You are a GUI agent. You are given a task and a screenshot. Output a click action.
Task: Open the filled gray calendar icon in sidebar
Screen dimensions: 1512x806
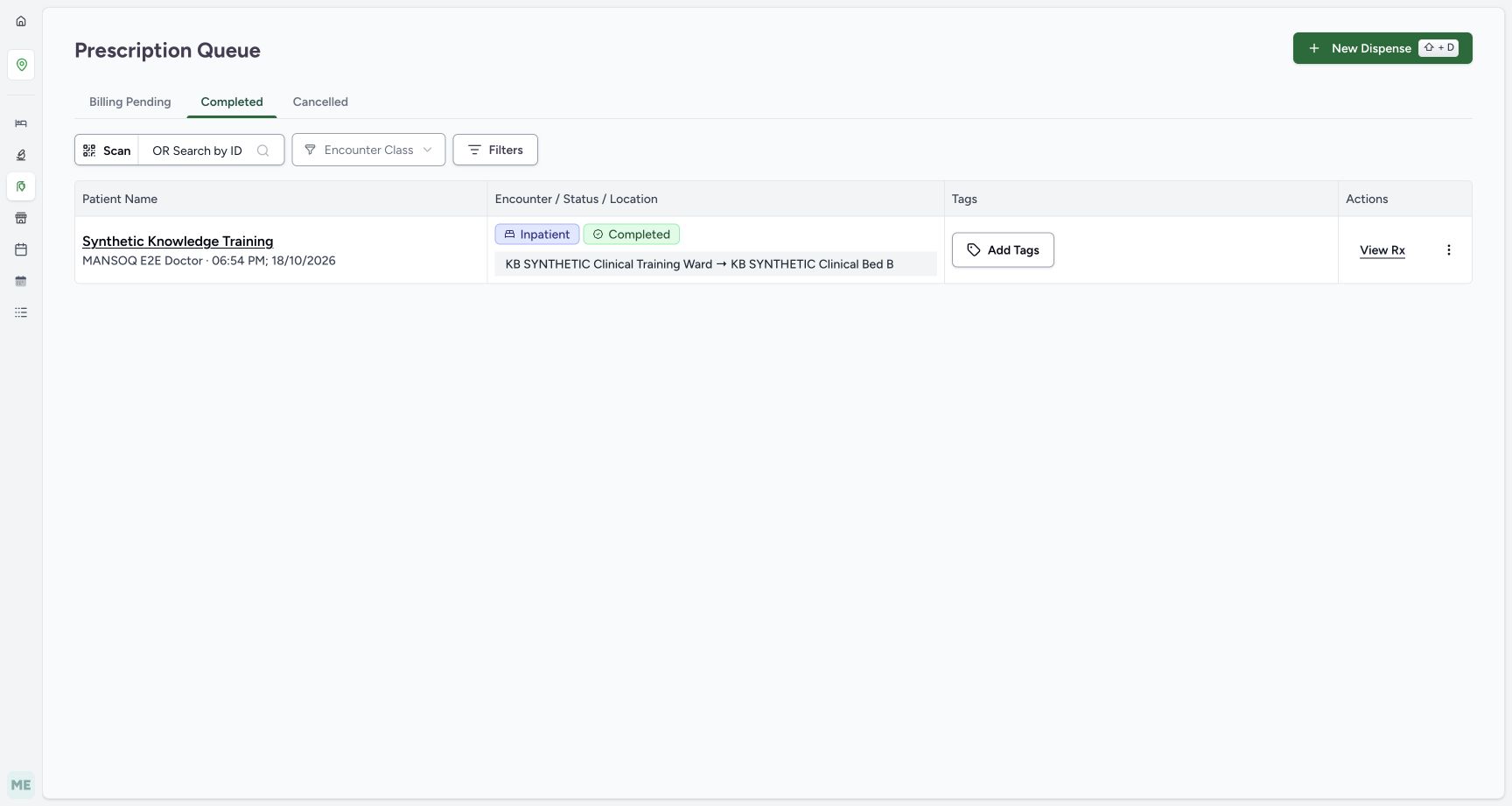[21, 281]
